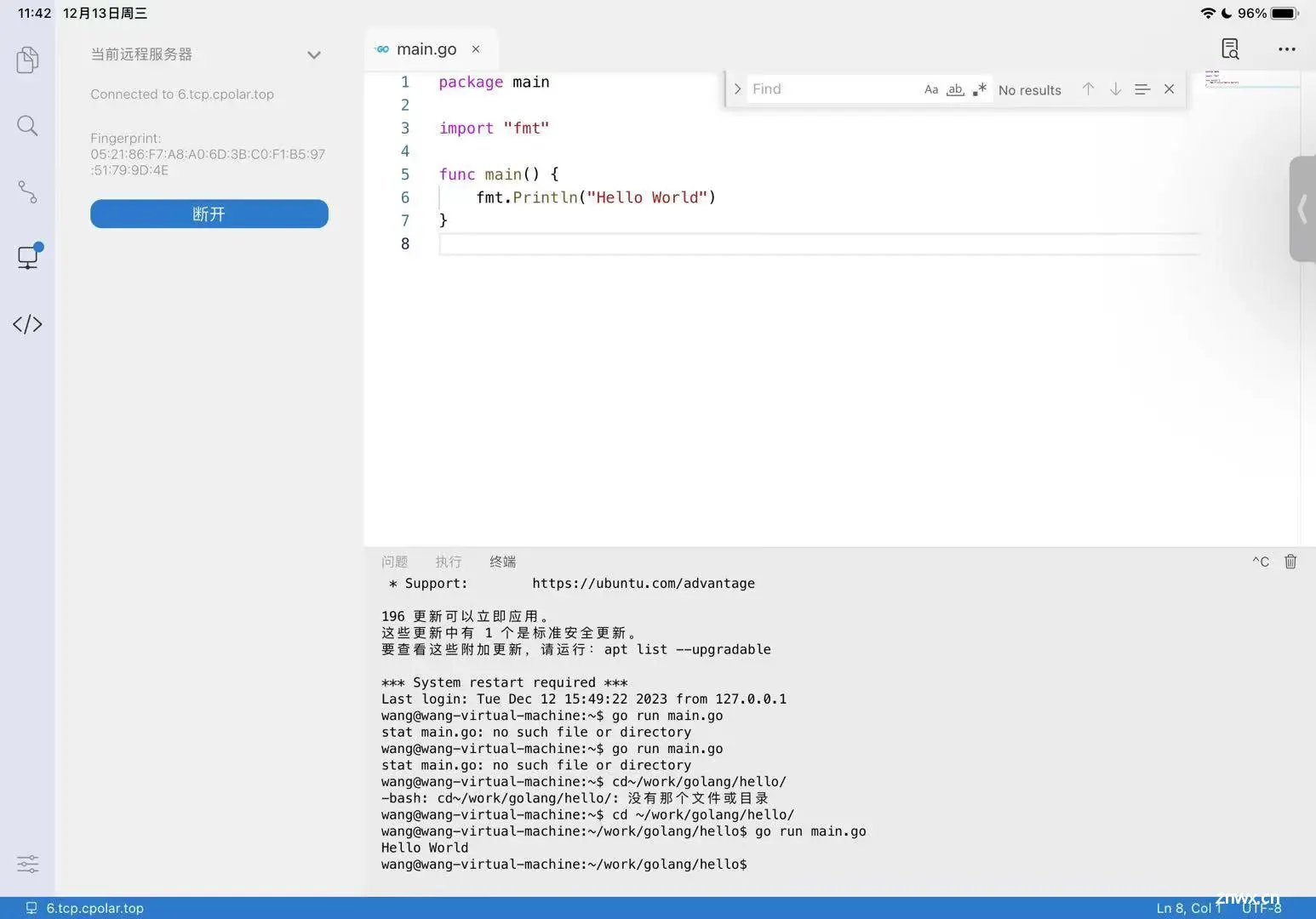
Task: Click the Ln 8, Col 1 status entry
Action: pyautogui.click(x=1189, y=908)
